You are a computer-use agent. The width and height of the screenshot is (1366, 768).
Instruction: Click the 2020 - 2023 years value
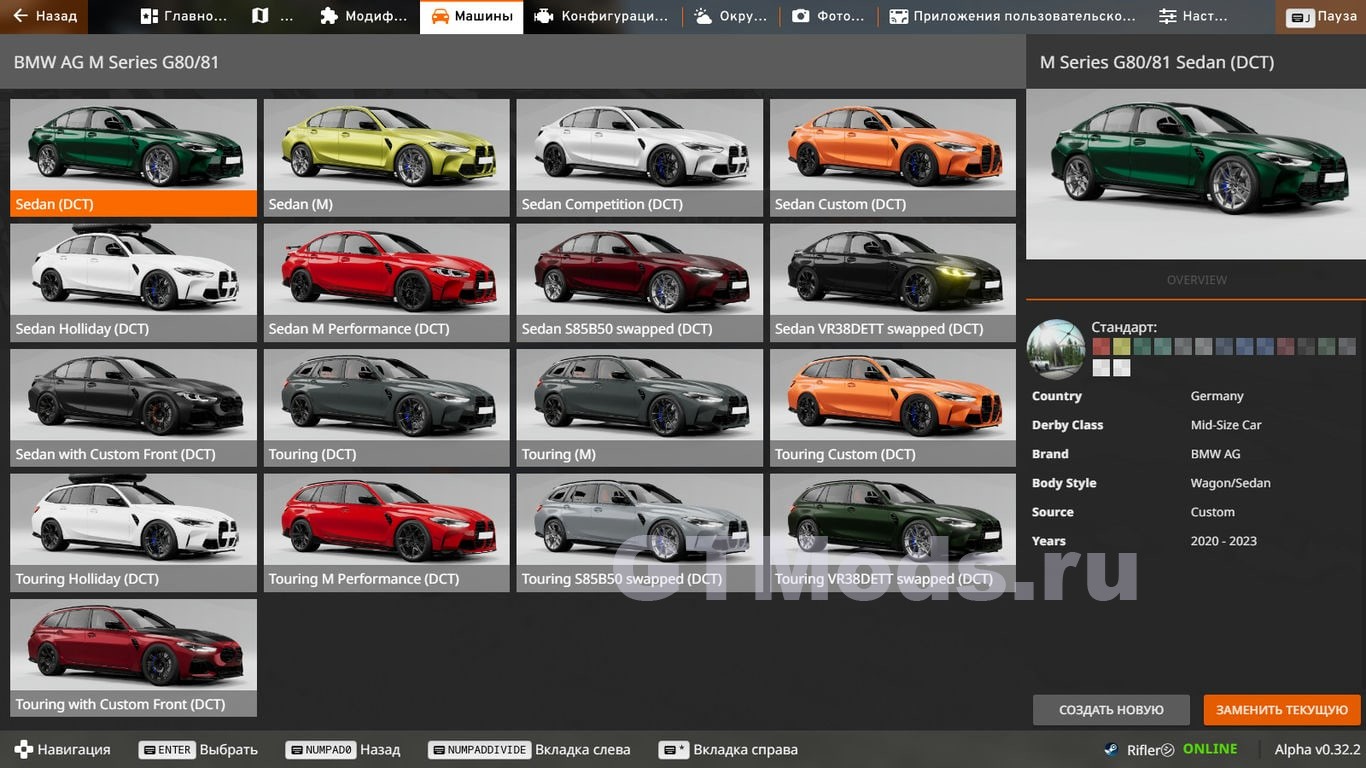pyautogui.click(x=1223, y=541)
